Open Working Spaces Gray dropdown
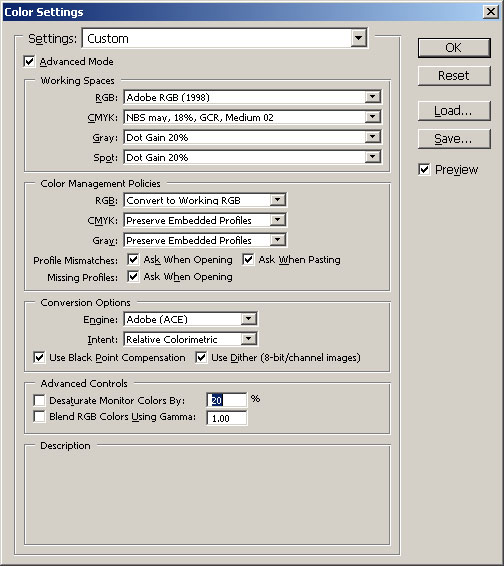The height and width of the screenshot is (566, 504). tap(252, 137)
